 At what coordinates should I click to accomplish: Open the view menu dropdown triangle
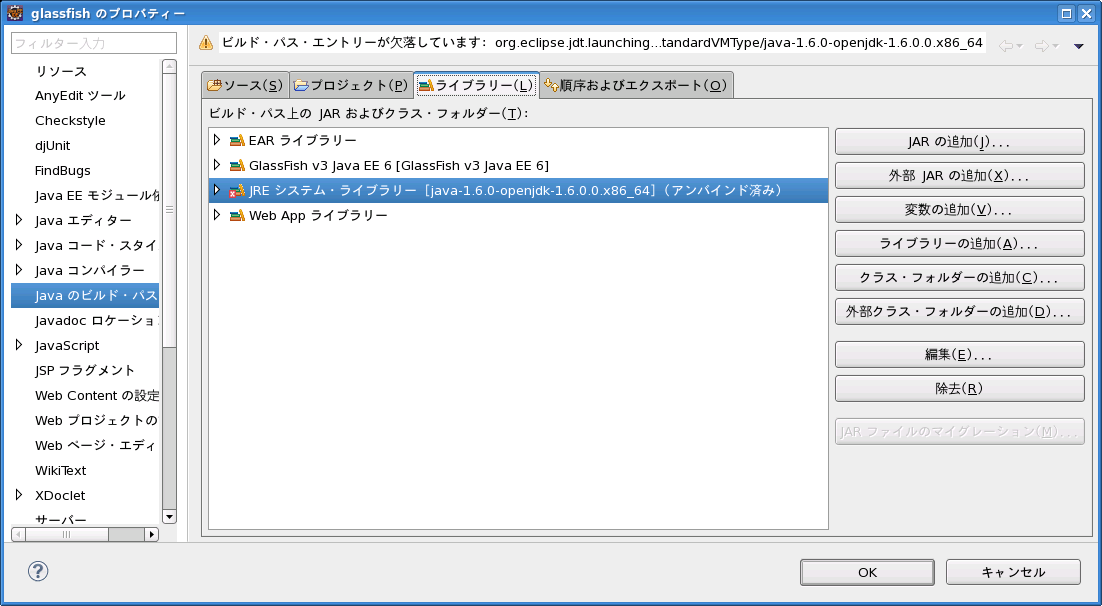click(x=1079, y=46)
